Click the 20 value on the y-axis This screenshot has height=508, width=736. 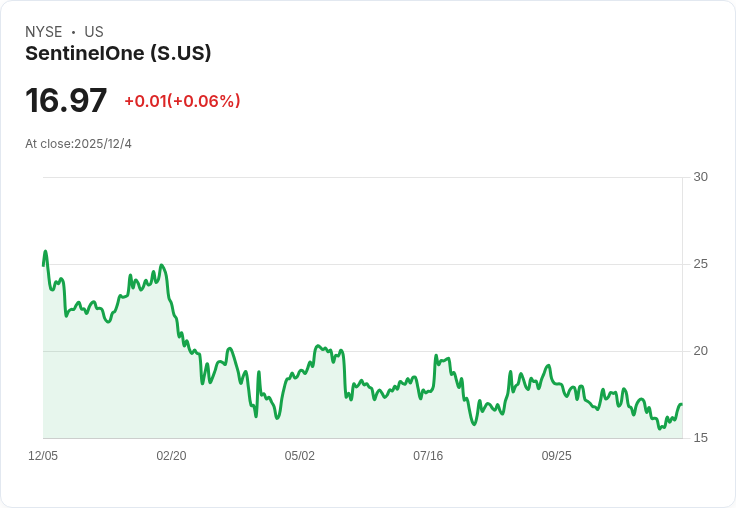tap(700, 351)
